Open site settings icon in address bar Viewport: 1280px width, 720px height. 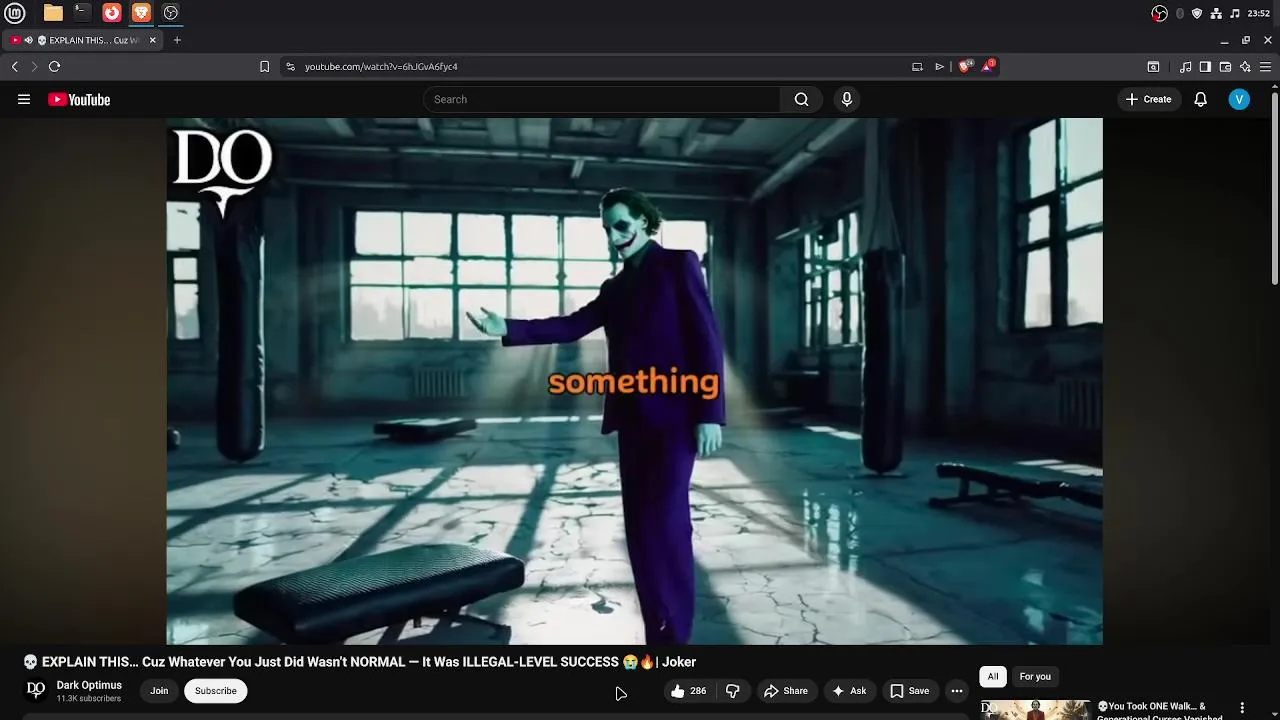coord(290,66)
